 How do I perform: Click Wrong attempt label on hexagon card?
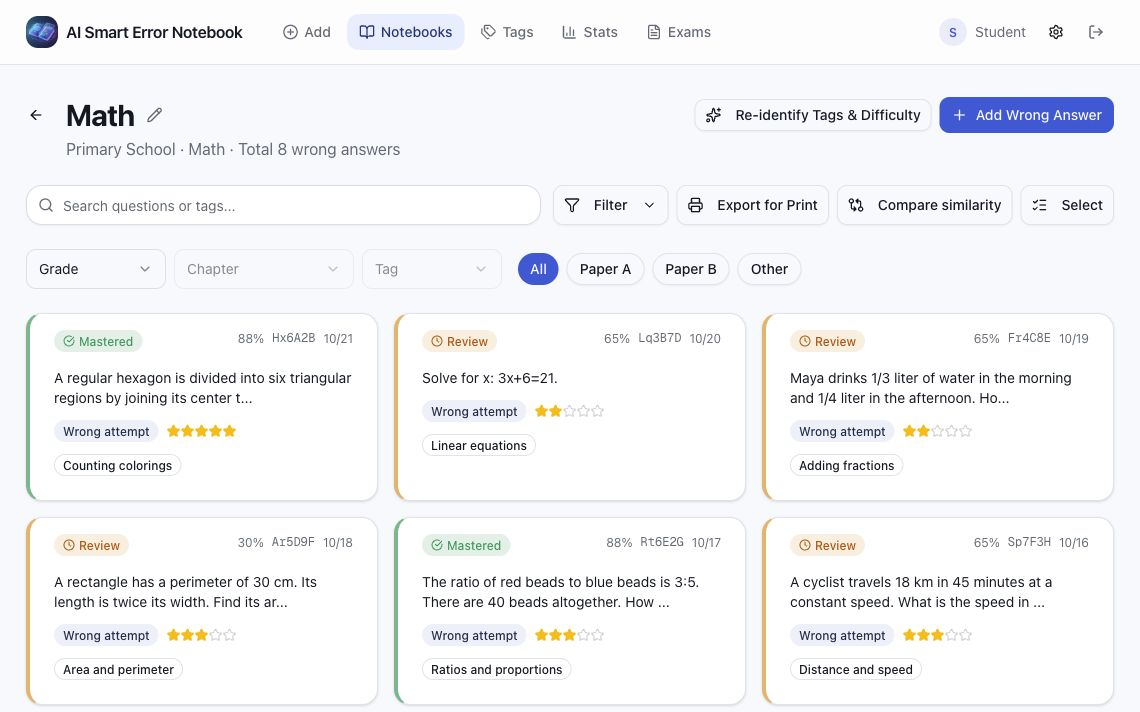106,431
